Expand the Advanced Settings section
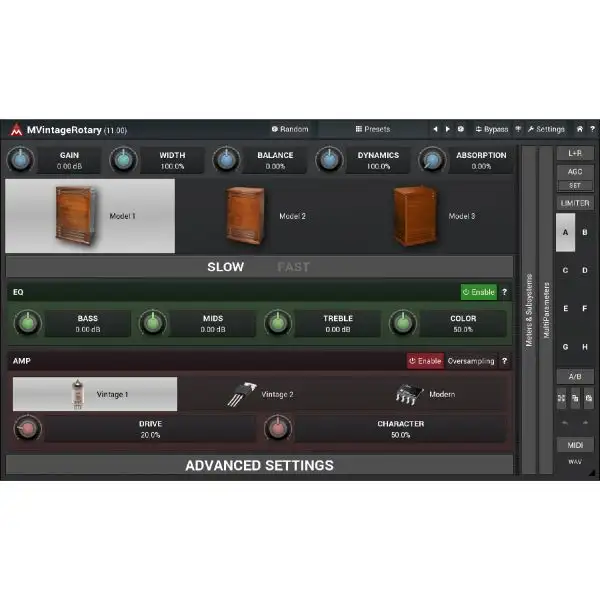 coord(259,465)
